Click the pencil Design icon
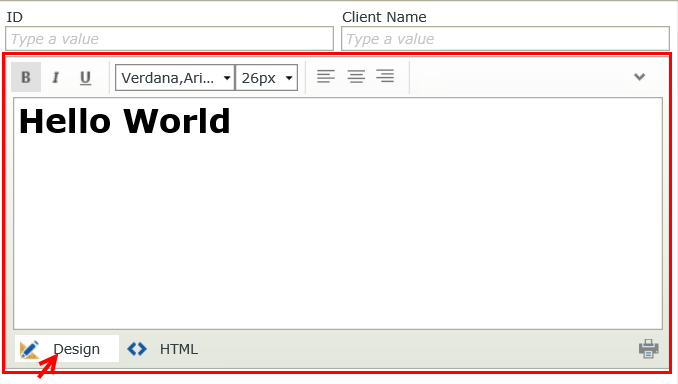The height and width of the screenshot is (384, 678). pos(29,349)
